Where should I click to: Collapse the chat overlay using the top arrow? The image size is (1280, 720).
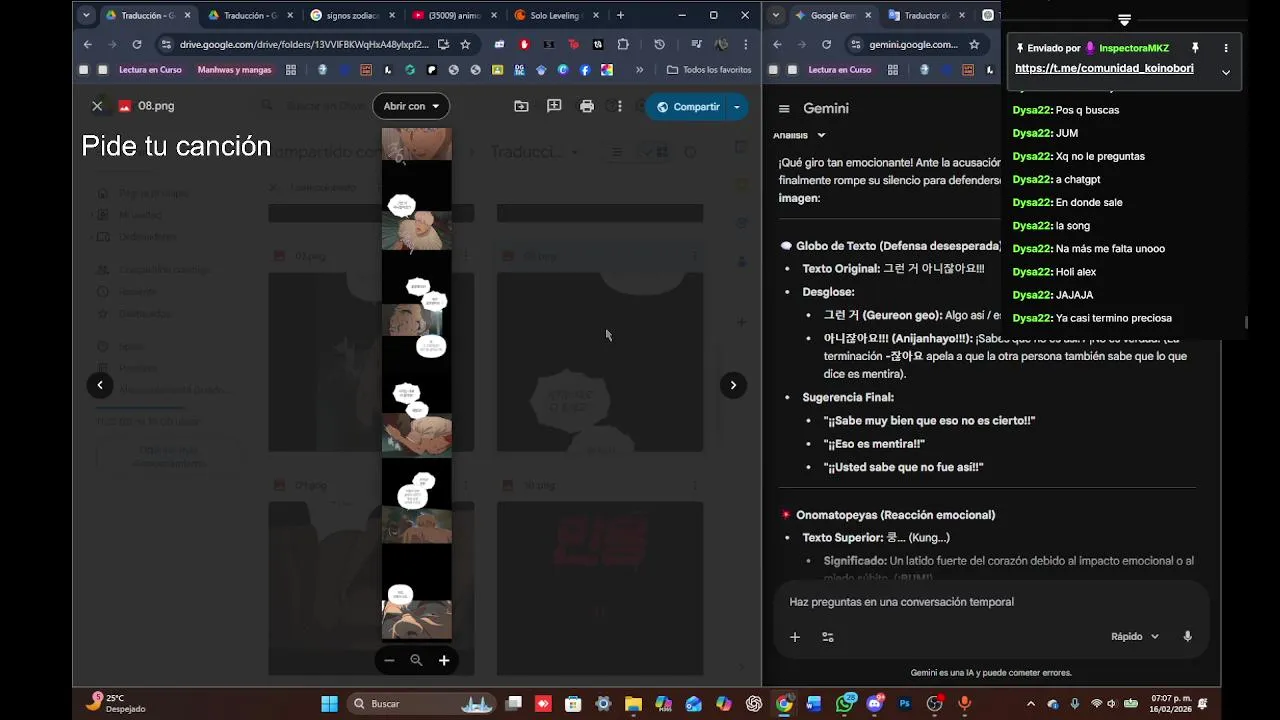pyautogui.click(x=1124, y=20)
